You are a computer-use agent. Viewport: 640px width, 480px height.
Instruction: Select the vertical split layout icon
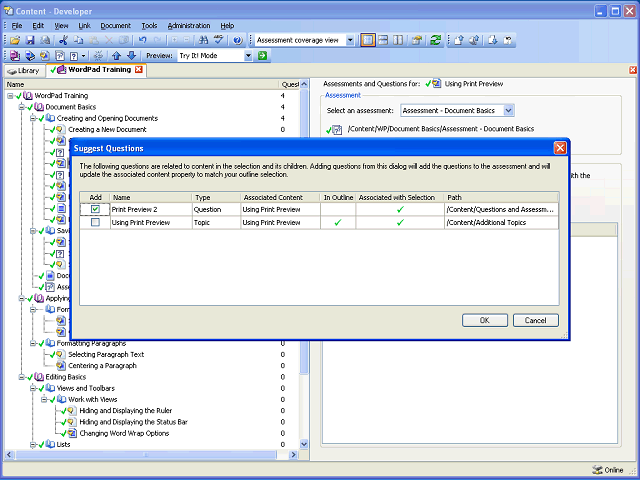pos(398,40)
